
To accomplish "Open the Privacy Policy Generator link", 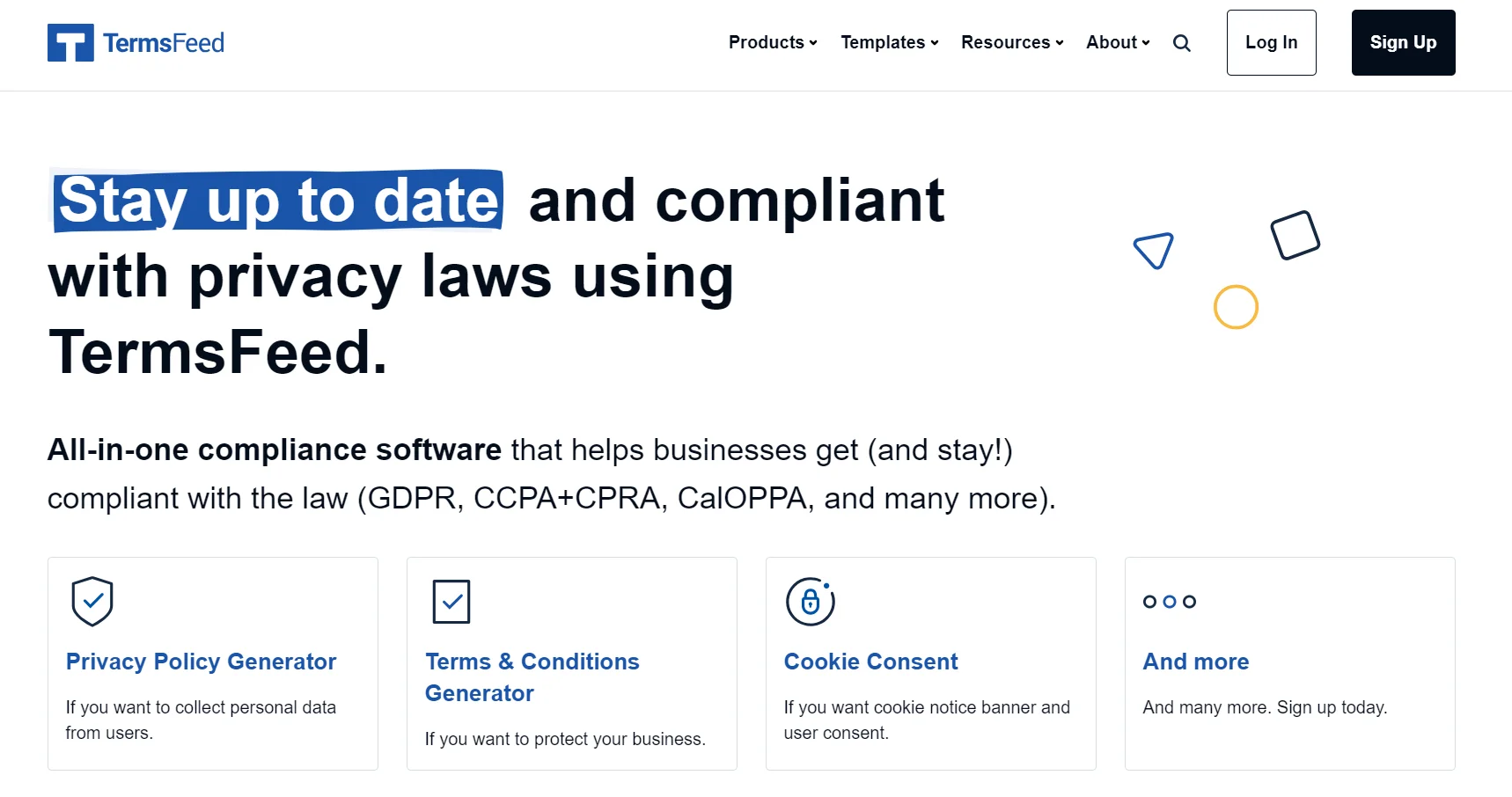I will (x=201, y=662).
